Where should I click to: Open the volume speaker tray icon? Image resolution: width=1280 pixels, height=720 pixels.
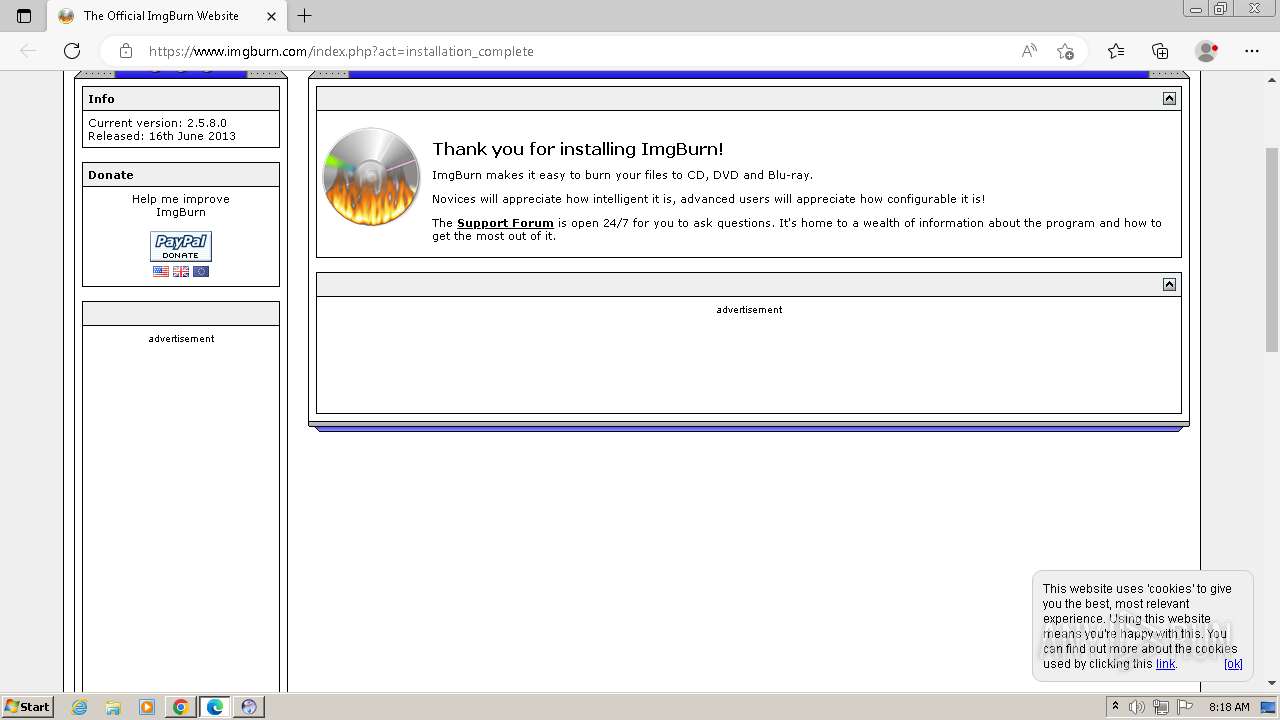(1137, 707)
